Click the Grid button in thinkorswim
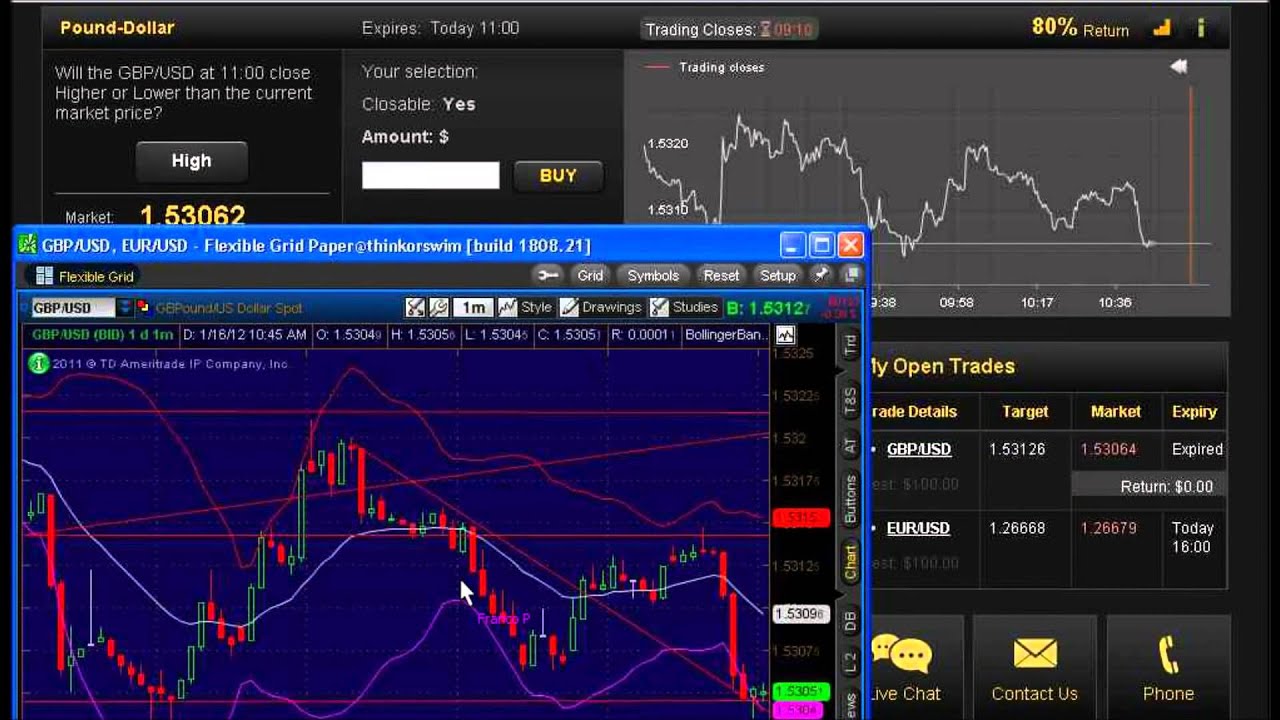The width and height of the screenshot is (1280, 720). coord(590,275)
